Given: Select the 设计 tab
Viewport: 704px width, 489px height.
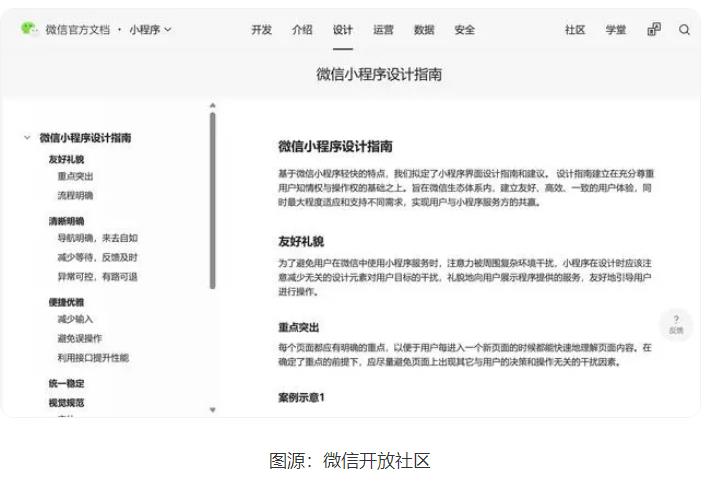Looking at the screenshot, I should [x=343, y=30].
